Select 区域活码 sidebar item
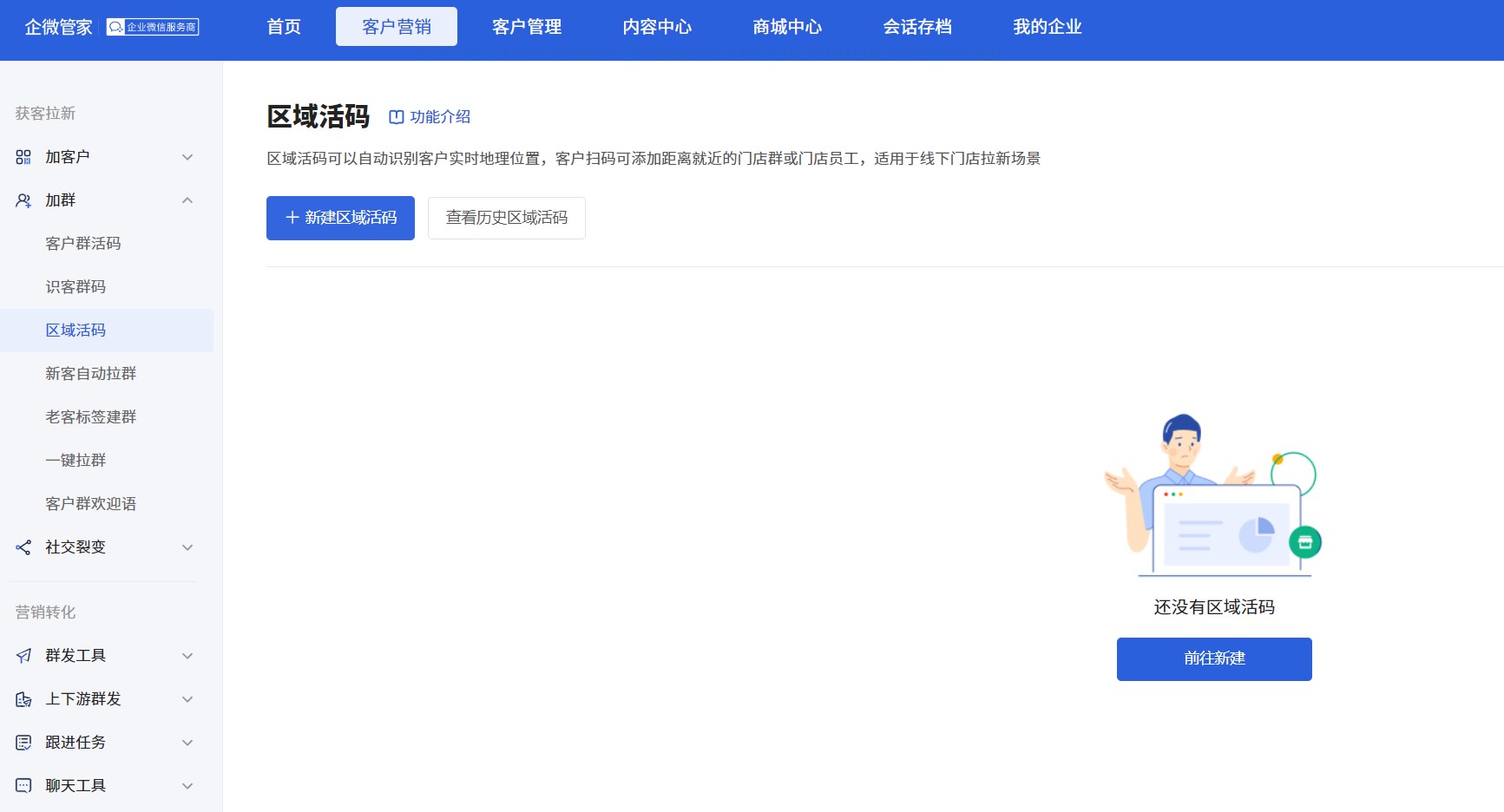Image resolution: width=1504 pixels, height=812 pixels. click(x=107, y=331)
